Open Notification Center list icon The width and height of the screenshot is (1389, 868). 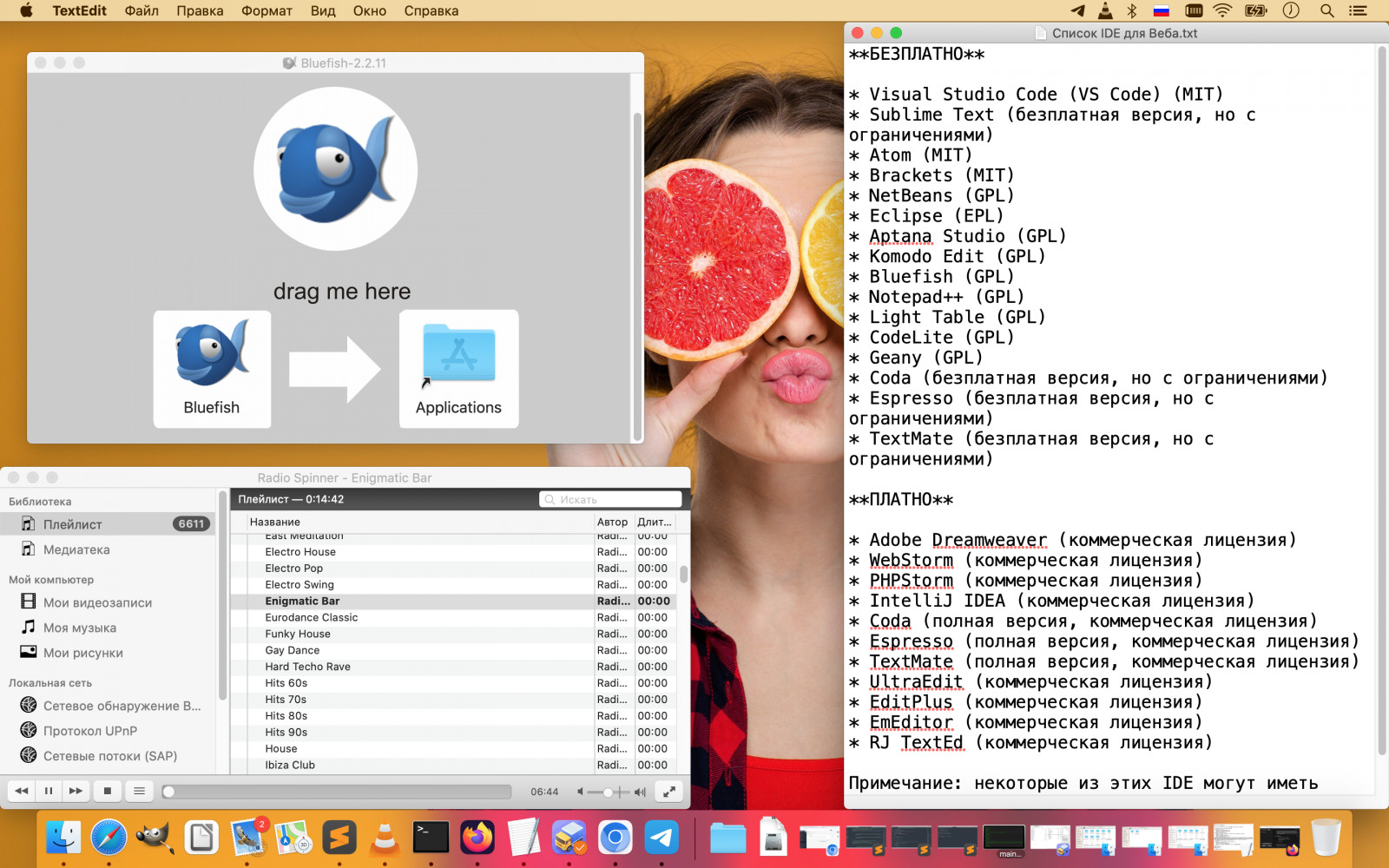coord(1358,10)
